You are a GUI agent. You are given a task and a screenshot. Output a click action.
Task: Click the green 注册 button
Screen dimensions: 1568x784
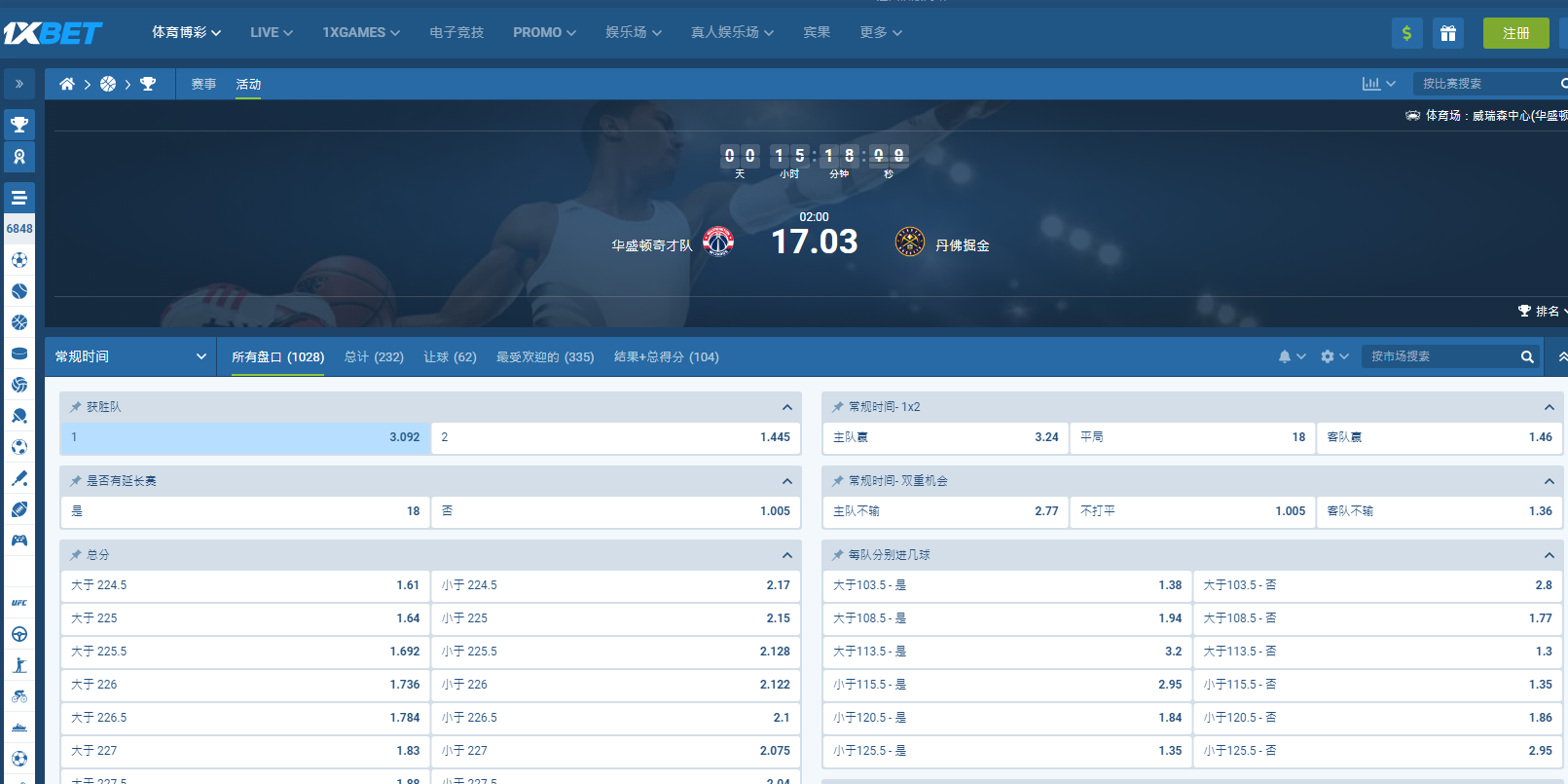[1514, 33]
